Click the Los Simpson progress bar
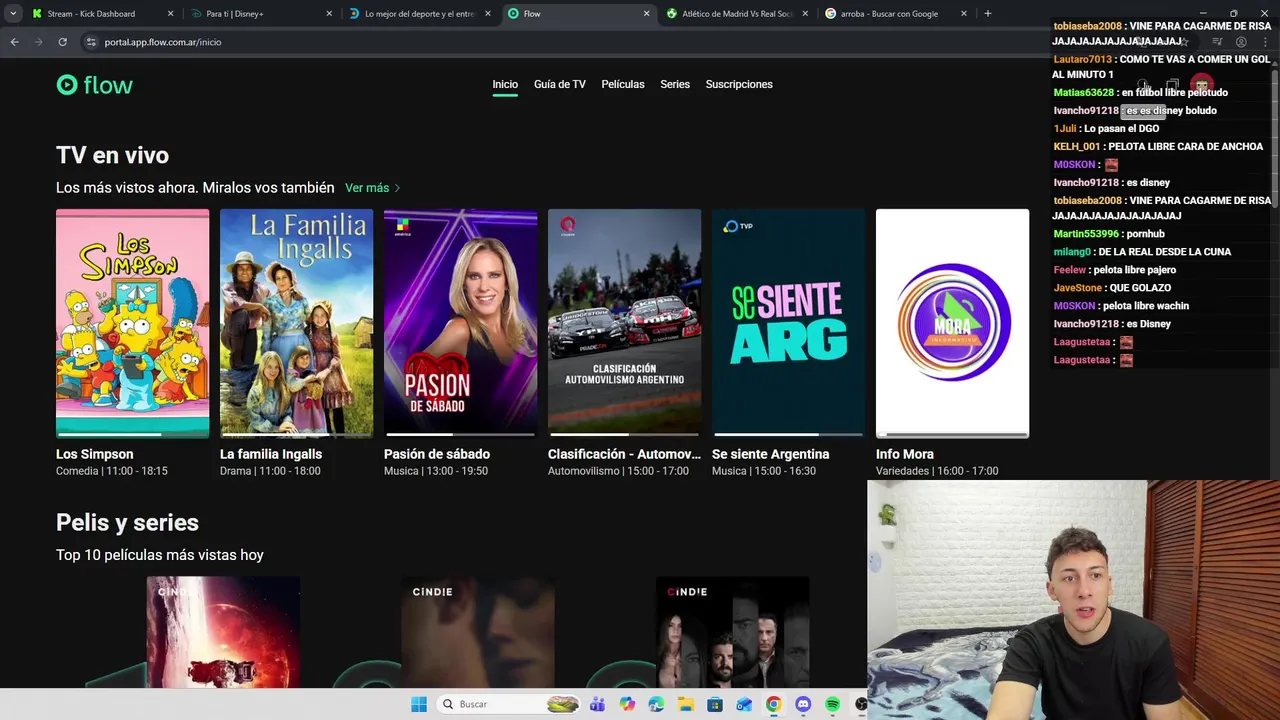The image size is (1280, 720). (133, 435)
